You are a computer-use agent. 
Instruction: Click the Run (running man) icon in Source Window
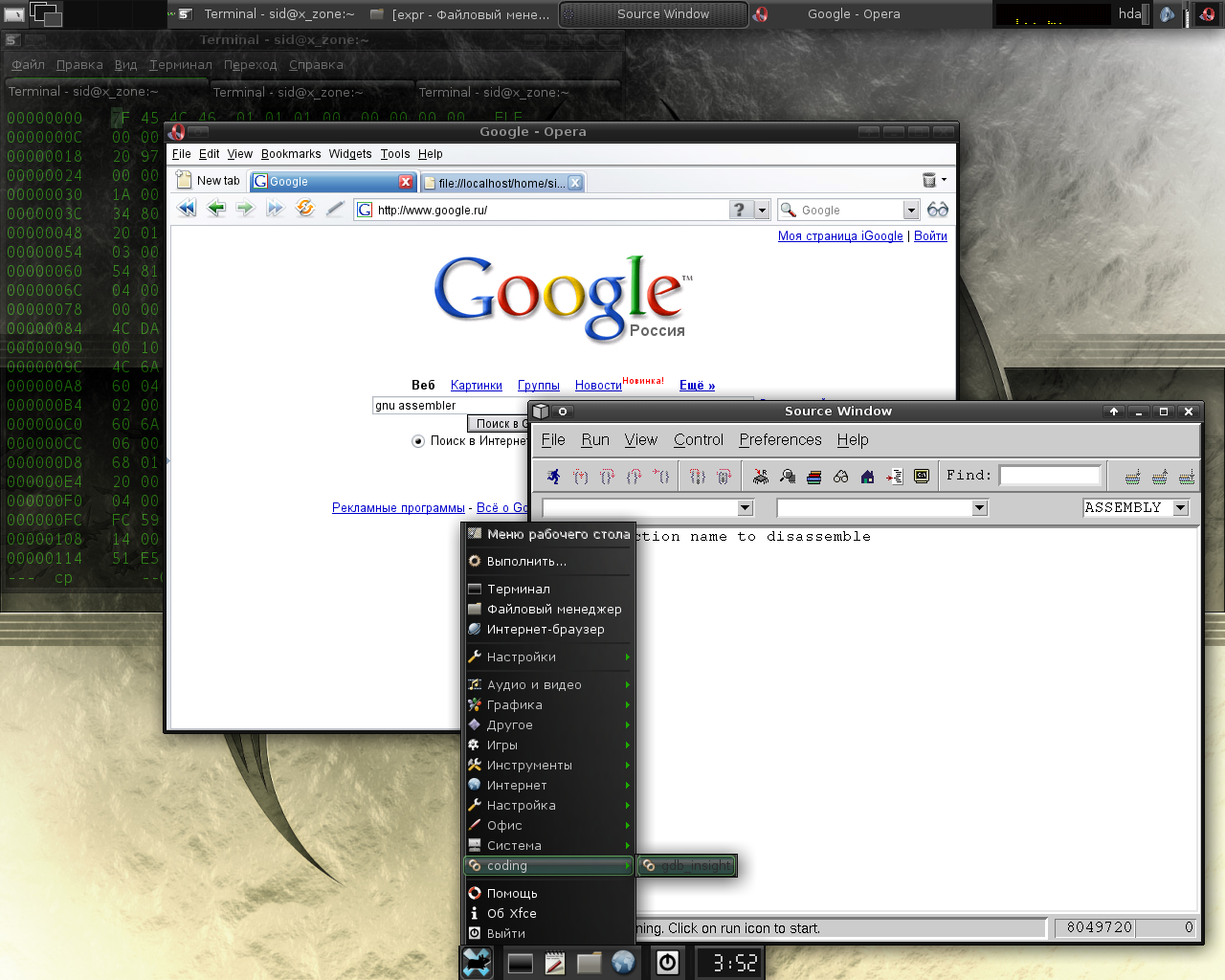point(553,476)
